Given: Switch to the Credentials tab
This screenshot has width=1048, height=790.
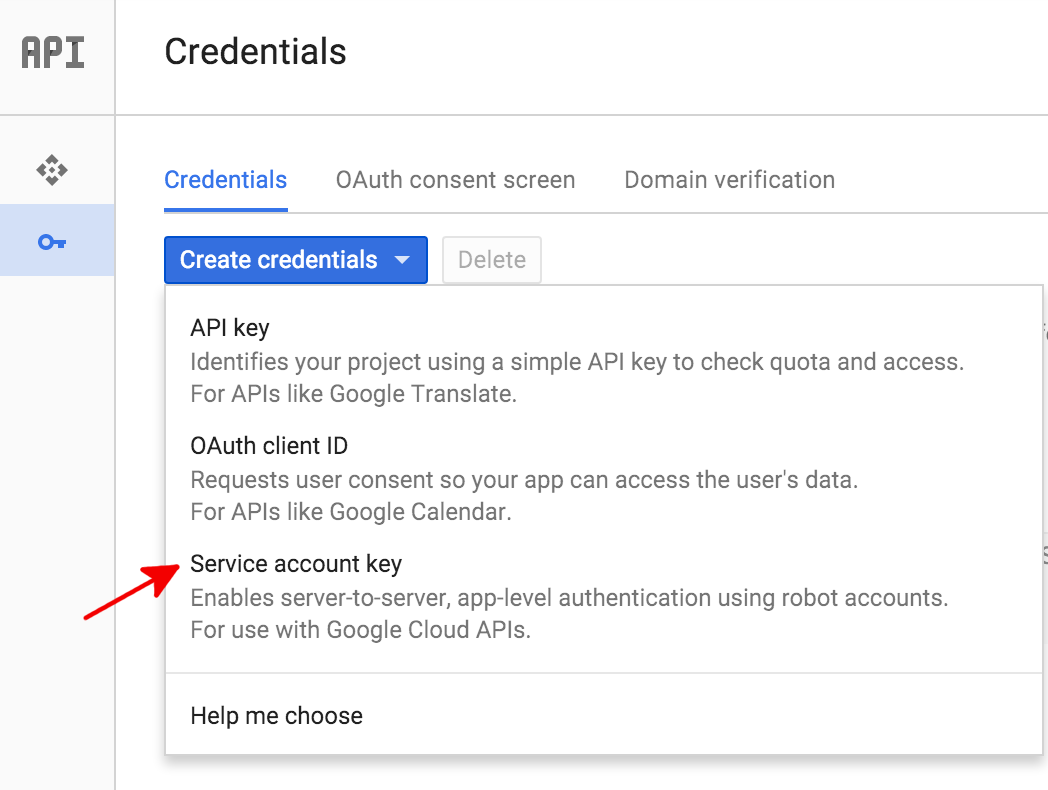Looking at the screenshot, I should (226, 180).
